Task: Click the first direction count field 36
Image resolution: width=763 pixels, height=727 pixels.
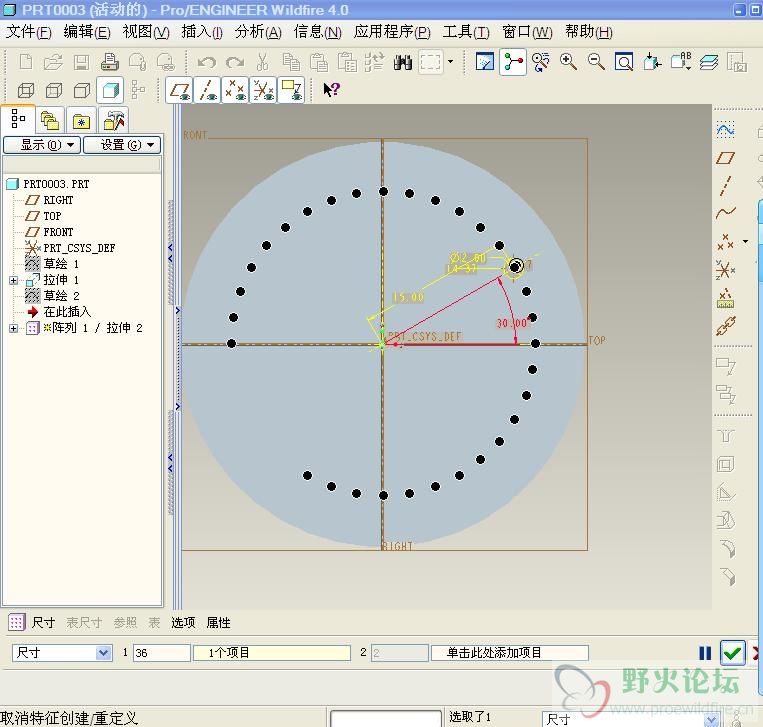Action: tap(161, 653)
